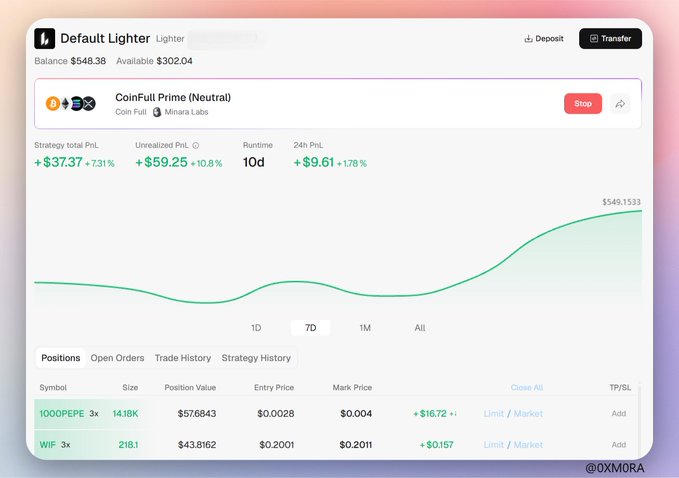Click the WIF symbol
Viewport: 679px width, 478px height.
48,445
